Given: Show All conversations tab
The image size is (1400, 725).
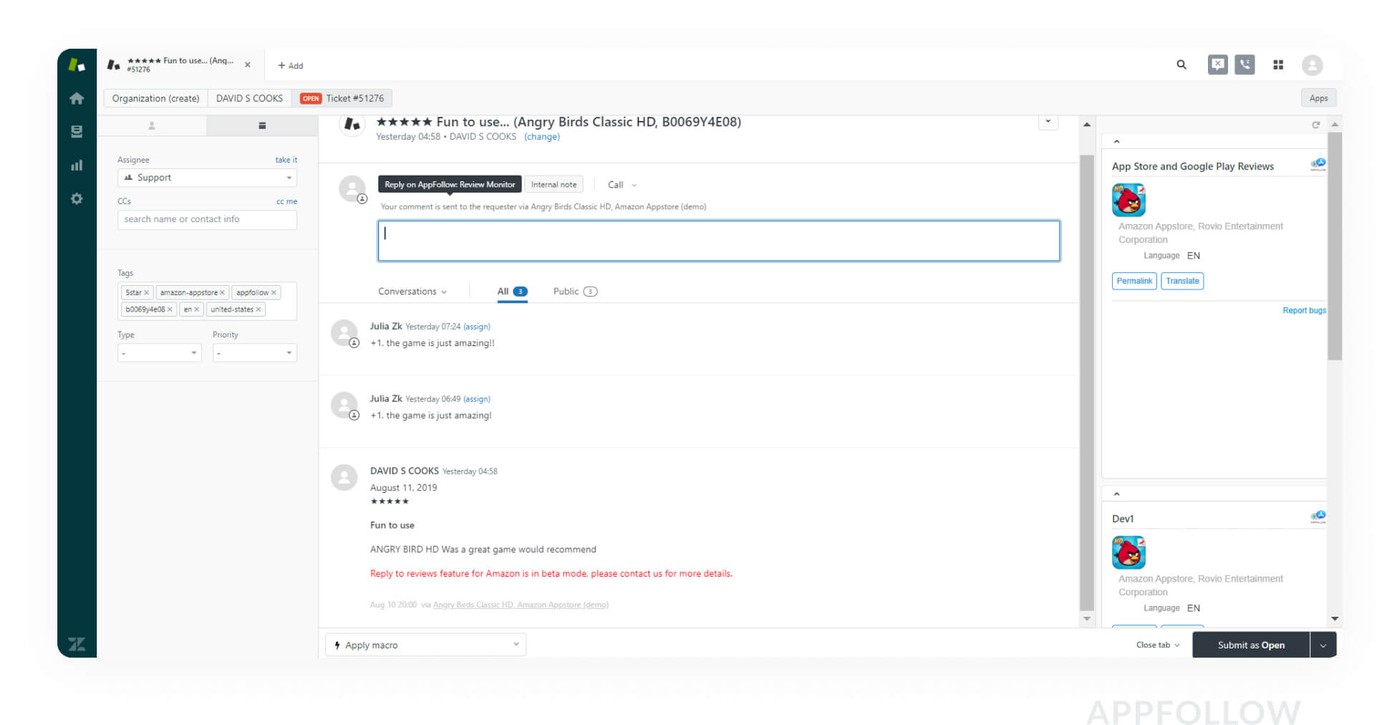Looking at the screenshot, I should pyautogui.click(x=512, y=292).
